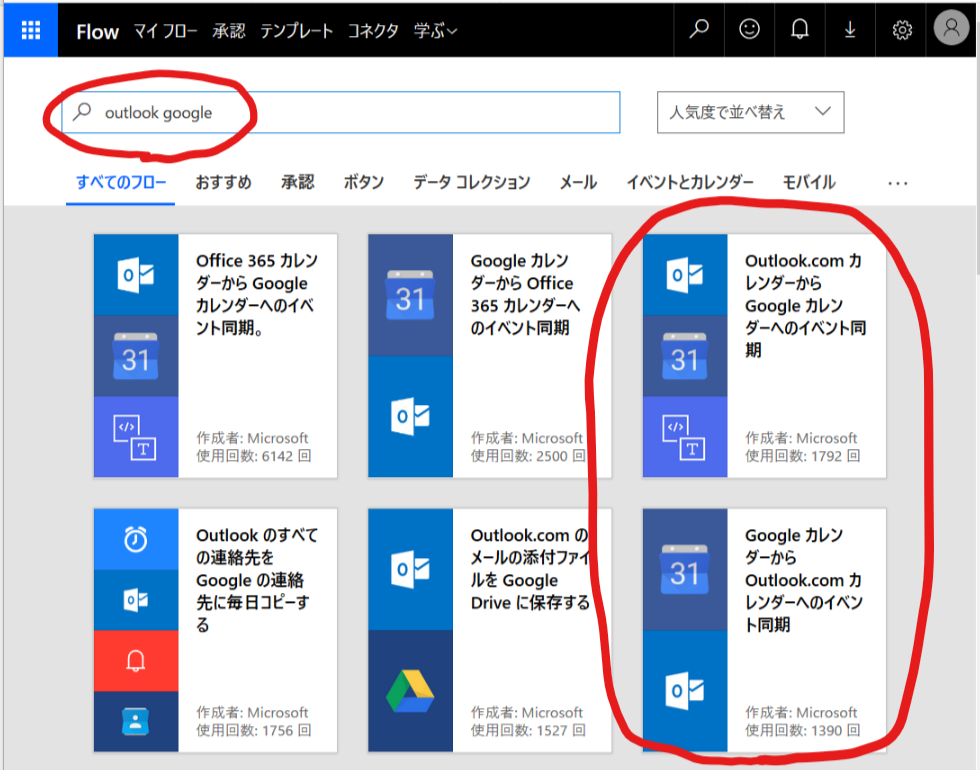
Task: Switch to the データ コレクション tab
Action: 471,182
